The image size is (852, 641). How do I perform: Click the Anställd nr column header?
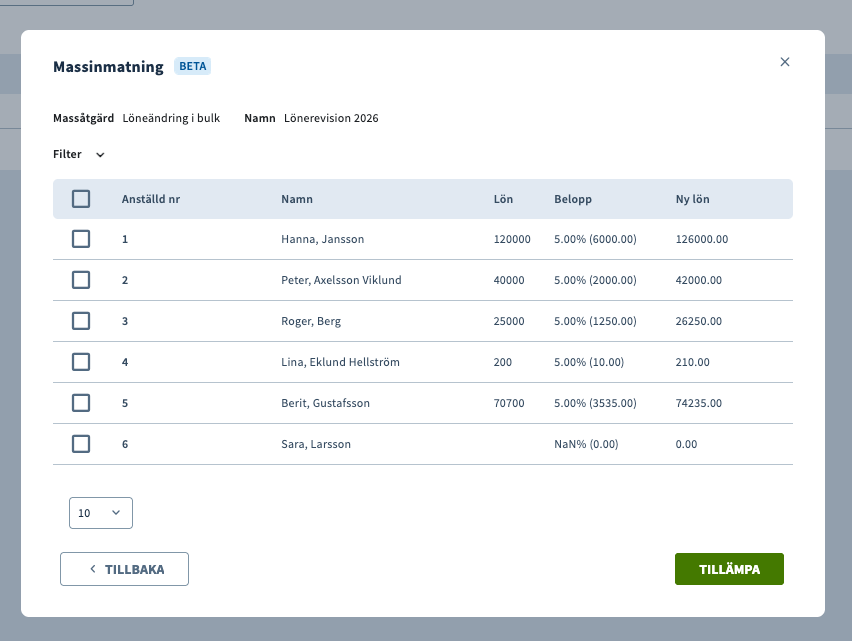click(150, 199)
